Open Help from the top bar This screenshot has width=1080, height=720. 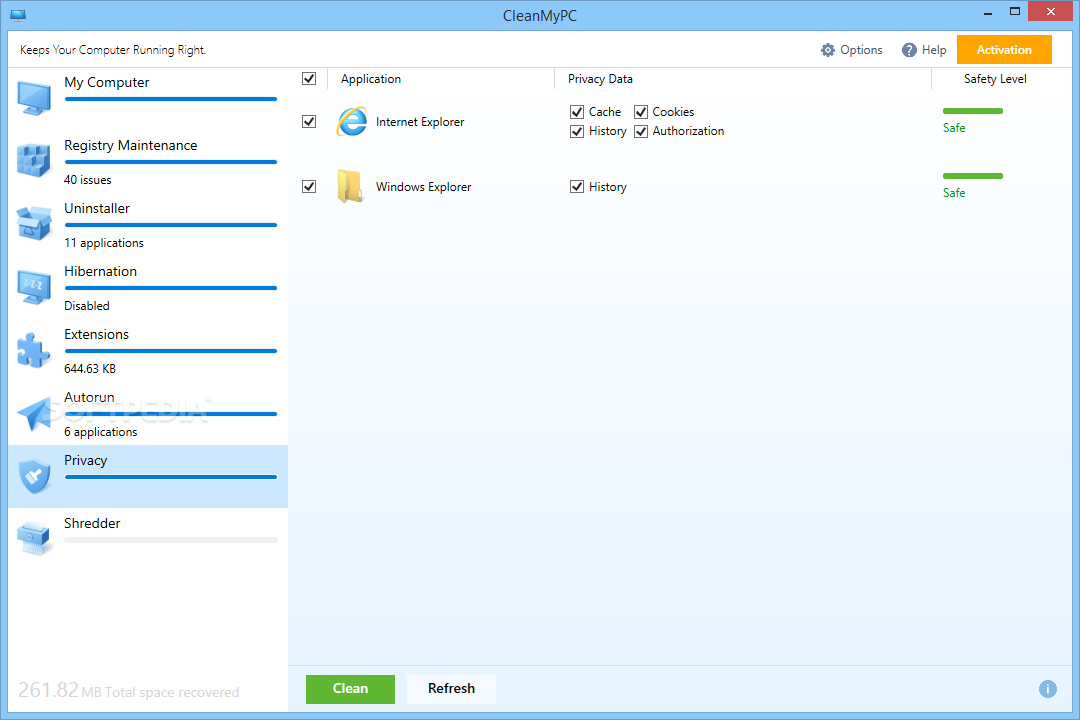pos(924,50)
